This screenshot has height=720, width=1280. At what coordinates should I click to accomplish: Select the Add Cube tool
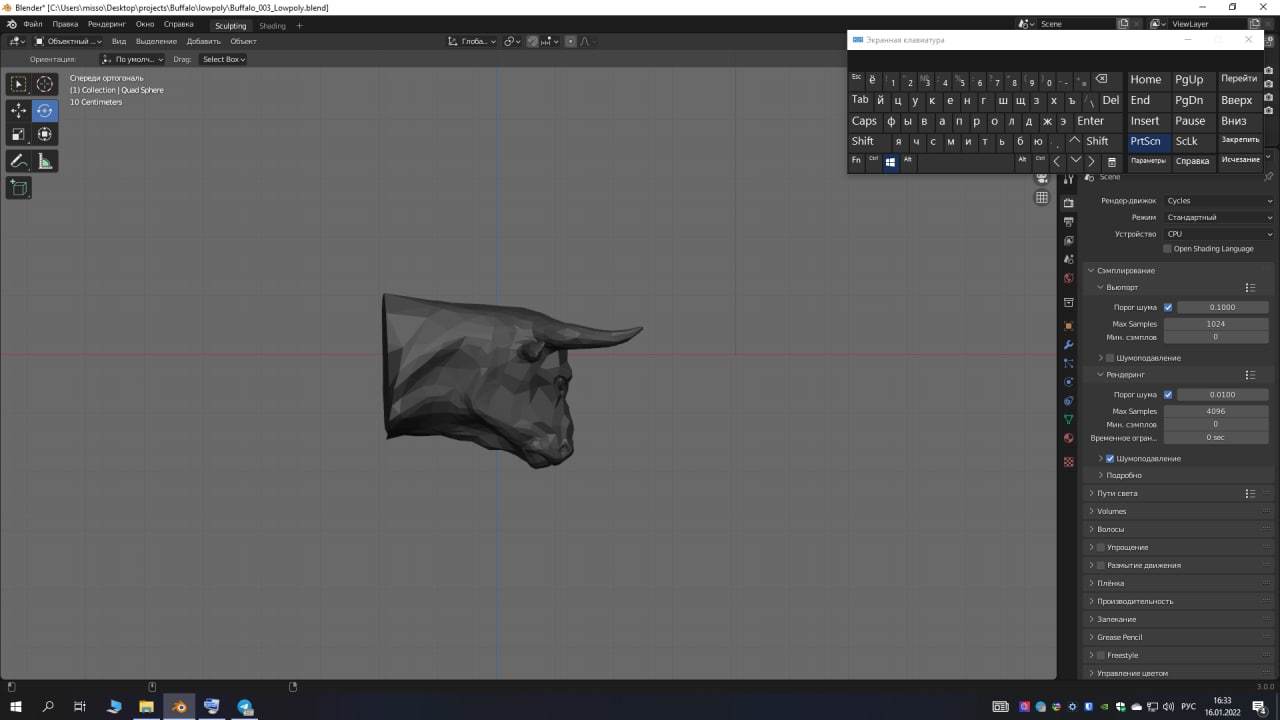tap(19, 187)
